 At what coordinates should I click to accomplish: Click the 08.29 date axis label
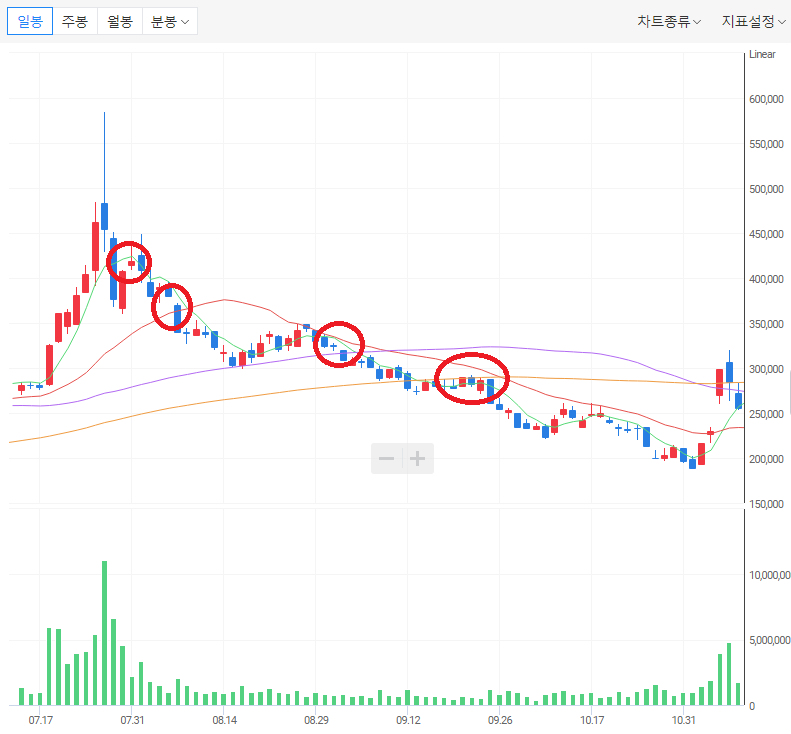pos(316,720)
